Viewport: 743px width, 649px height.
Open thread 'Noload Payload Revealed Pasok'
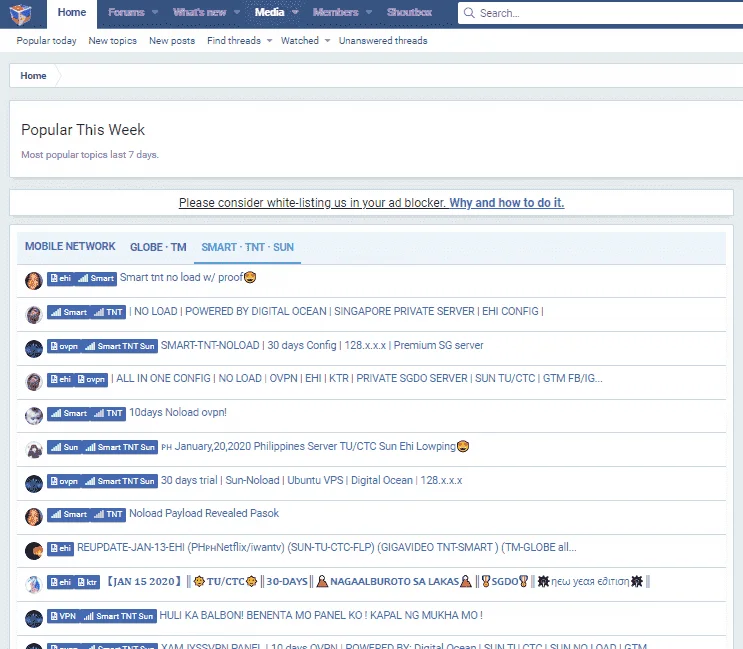(204, 514)
